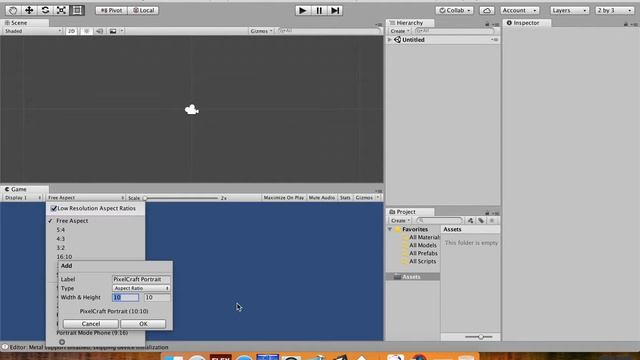The height and width of the screenshot is (360, 640).
Task: Click the Label field PixelCraft Portrait
Action: (x=141, y=279)
